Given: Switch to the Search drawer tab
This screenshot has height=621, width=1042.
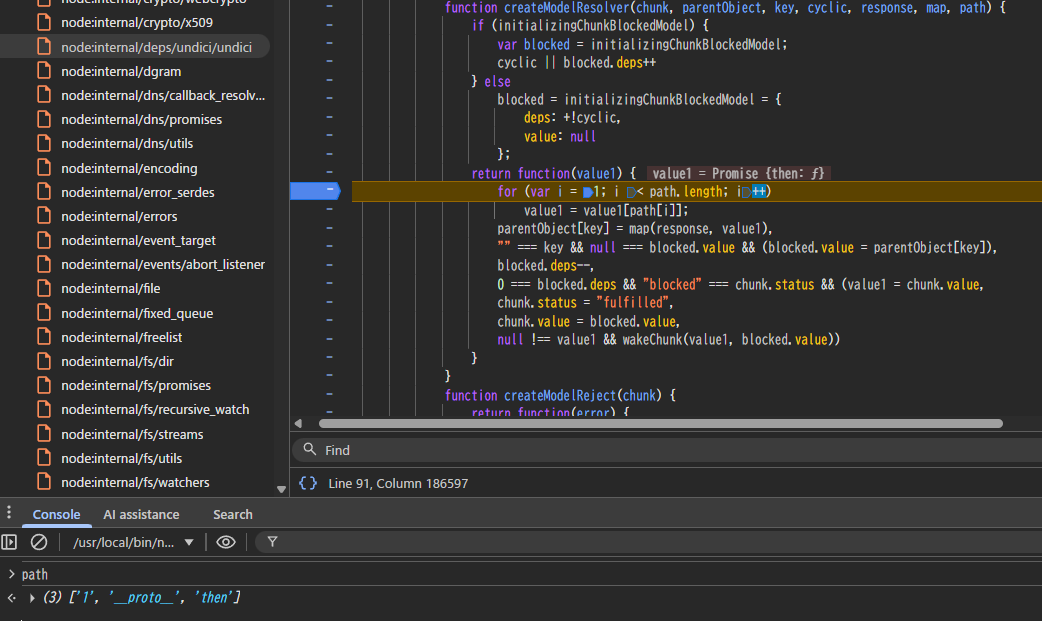Looking at the screenshot, I should point(232,514).
